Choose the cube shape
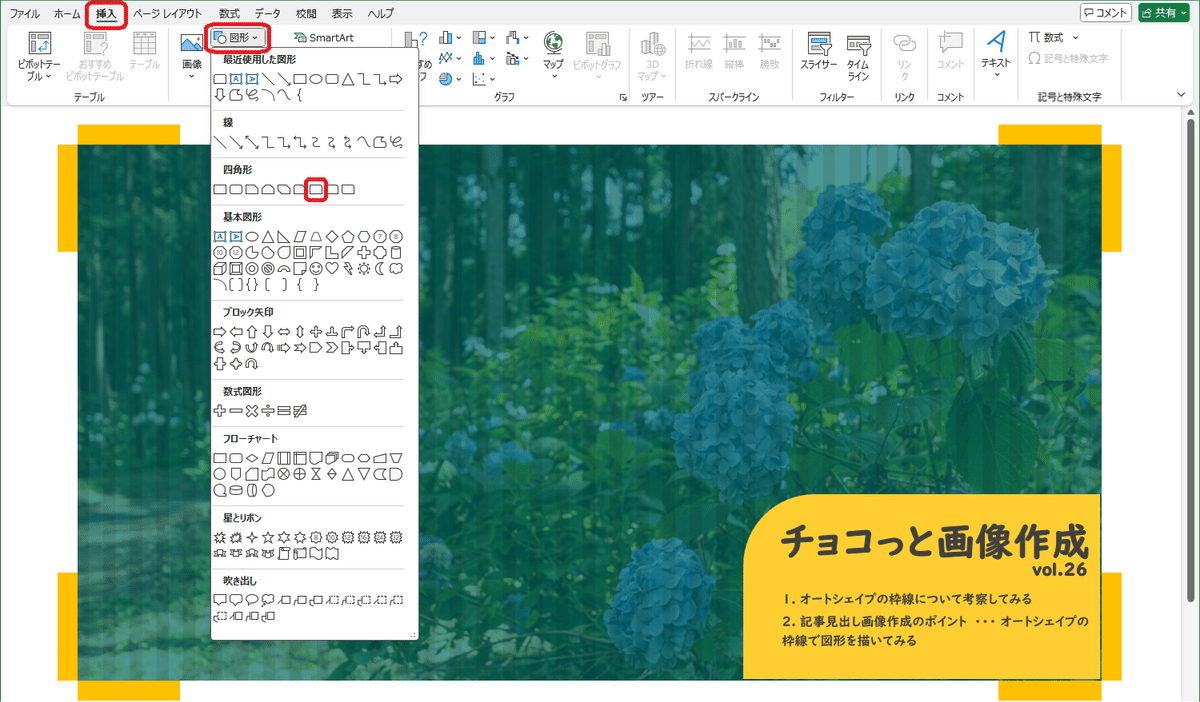Image resolution: width=1200 pixels, height=702 pixels. [x=220, y=269]
